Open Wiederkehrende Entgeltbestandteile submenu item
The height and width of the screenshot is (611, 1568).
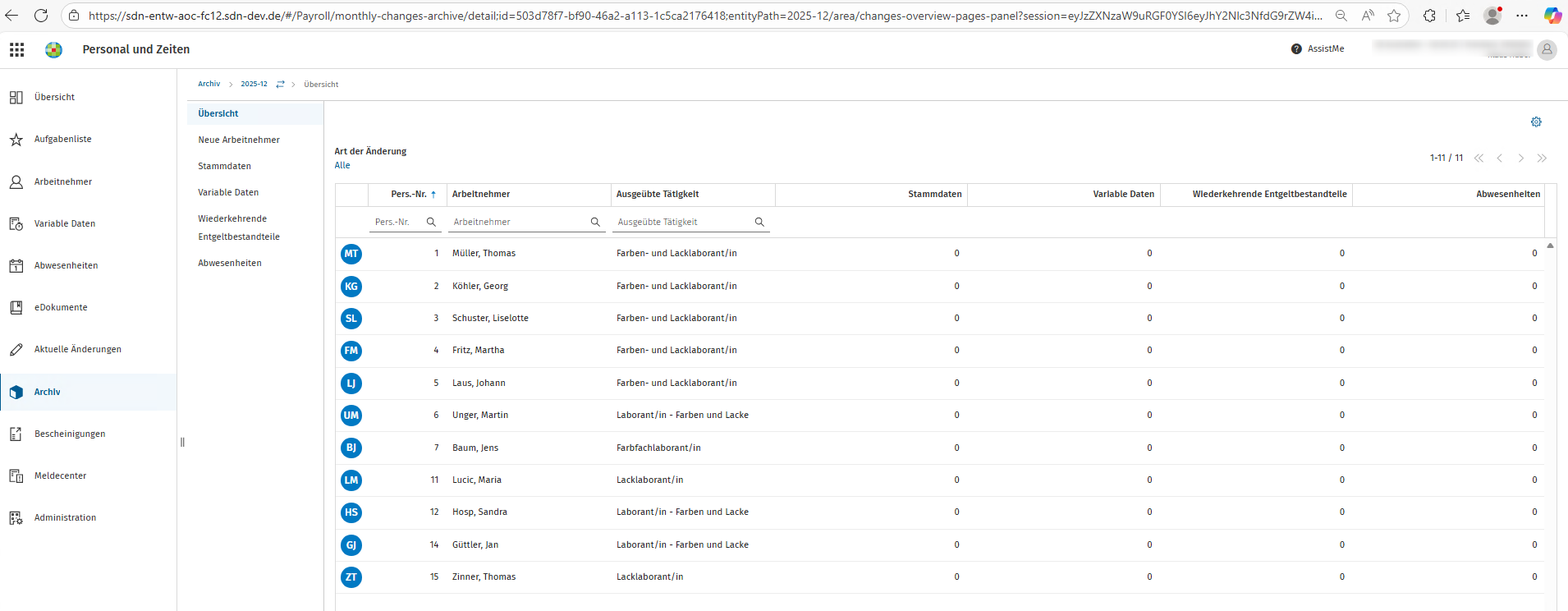point(239,228)
